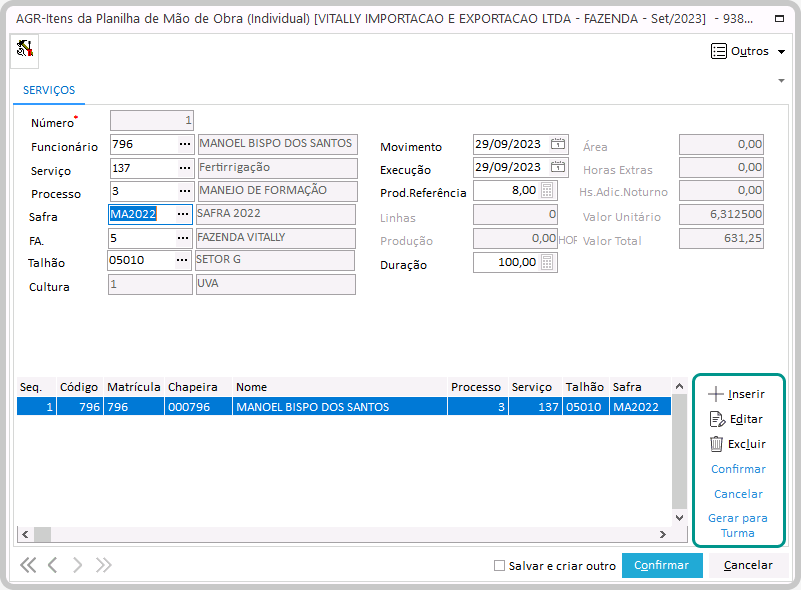Open the Outros list icon
This screenshot has width=801, height=590.
coord(719,51)
